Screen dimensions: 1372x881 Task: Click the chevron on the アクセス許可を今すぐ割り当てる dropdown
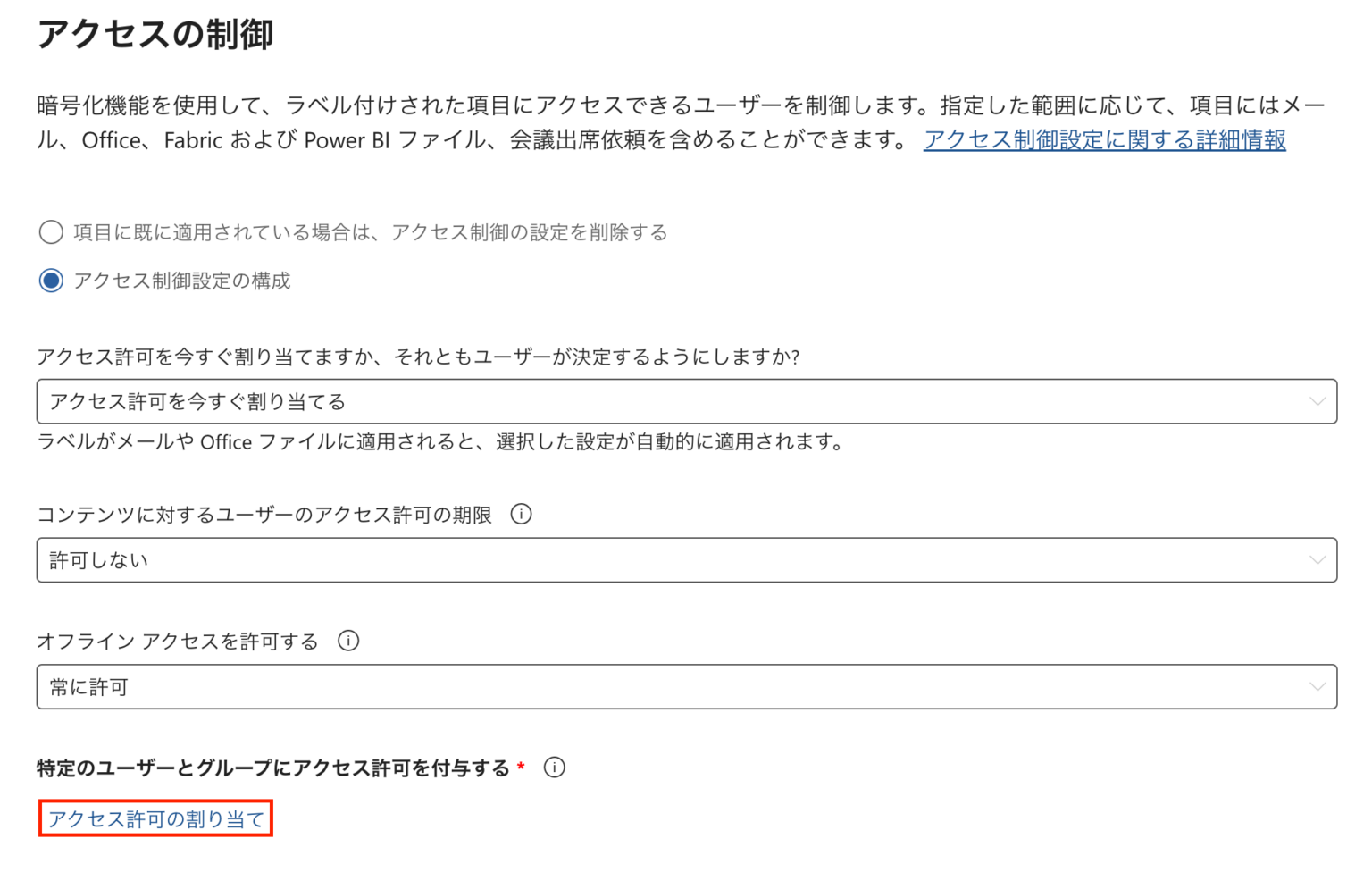[x=1317, y=401]
